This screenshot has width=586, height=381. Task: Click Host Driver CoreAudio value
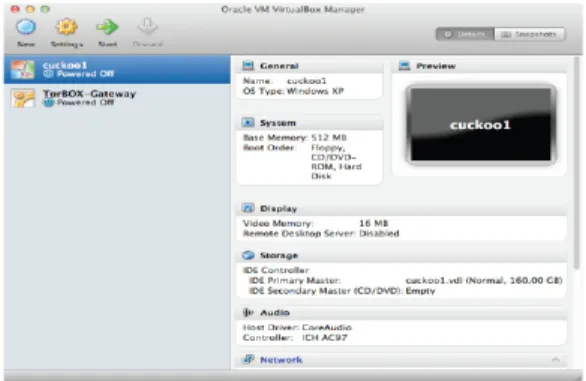click(327, 328)
